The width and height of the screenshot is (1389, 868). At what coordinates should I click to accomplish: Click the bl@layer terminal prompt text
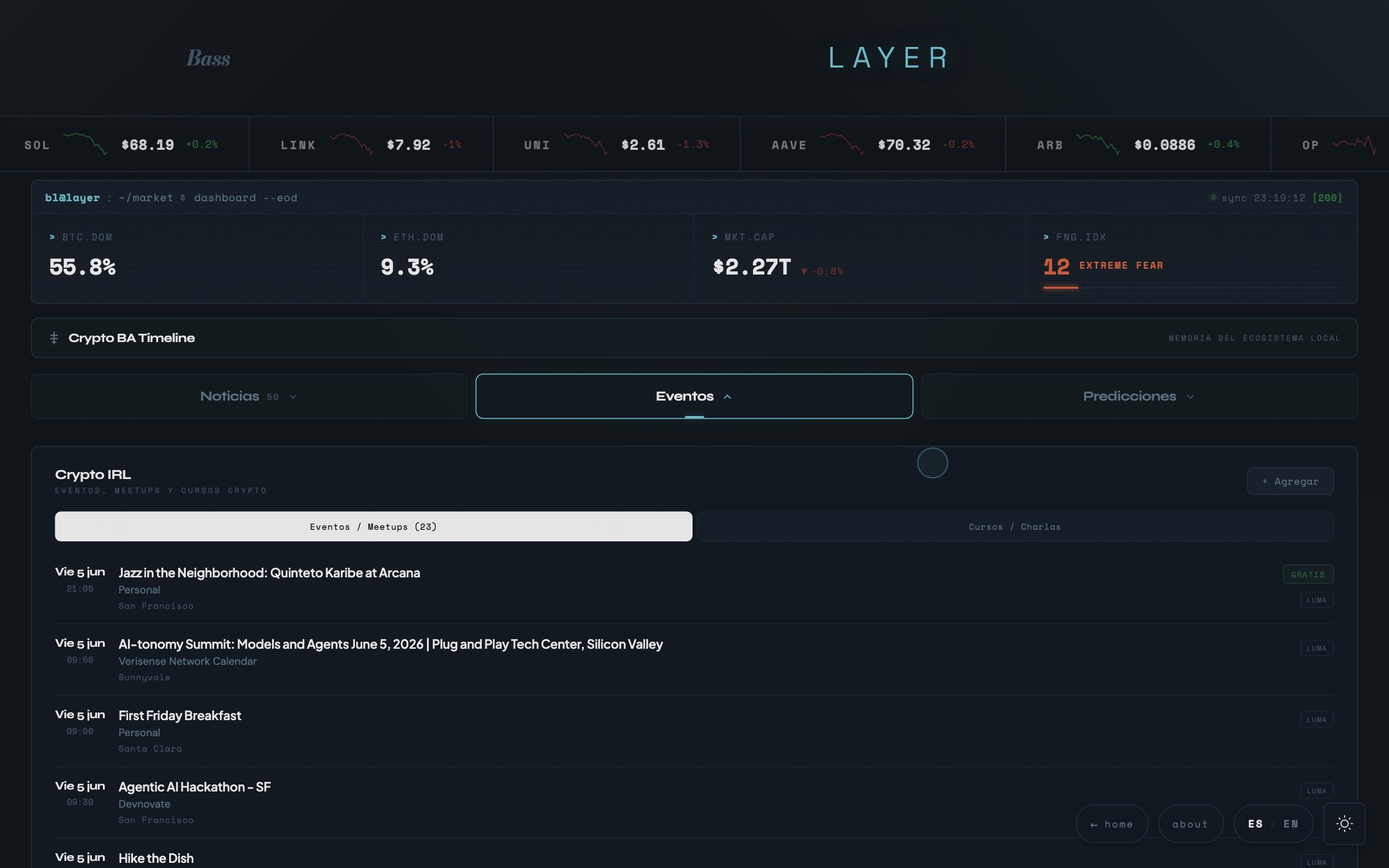pyautogui.click(x=72, y=197)
